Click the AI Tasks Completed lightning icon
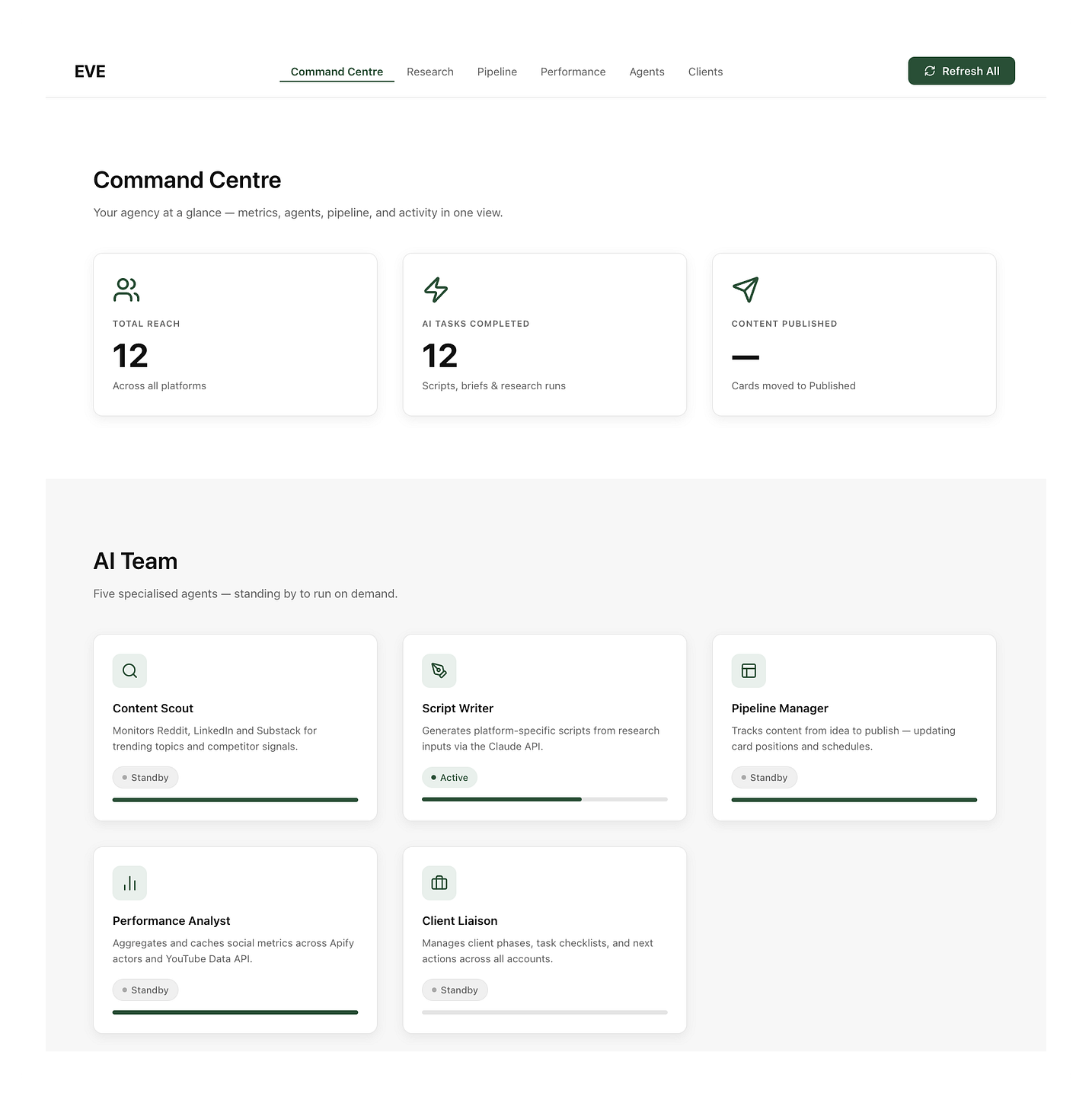Image resolution: width=1092 pixels, height=1097 pixels. pyautogui.click(x=436, y=289)
